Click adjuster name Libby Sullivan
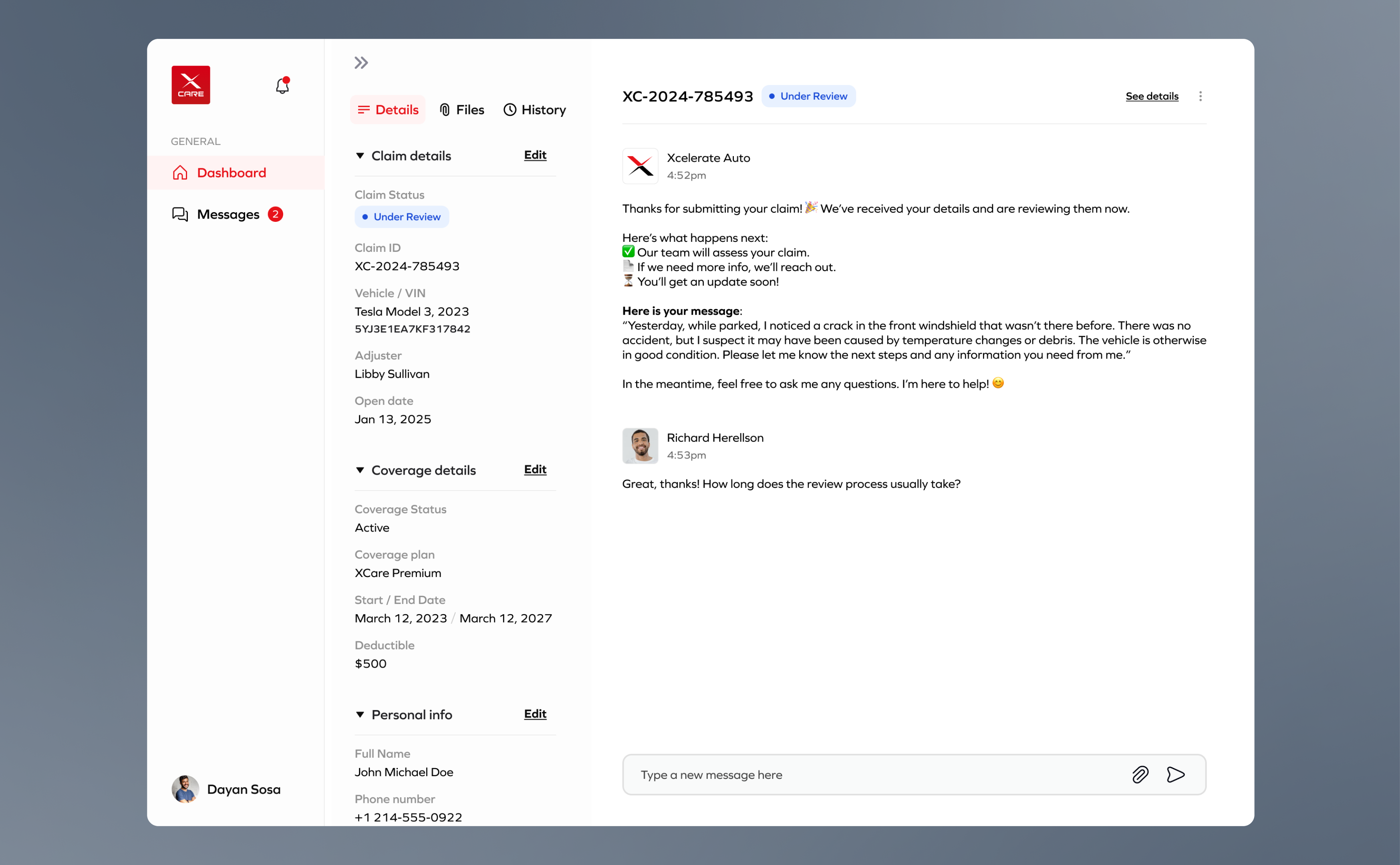This screenshot has width=1400, height=865. (x=392, y=374)
